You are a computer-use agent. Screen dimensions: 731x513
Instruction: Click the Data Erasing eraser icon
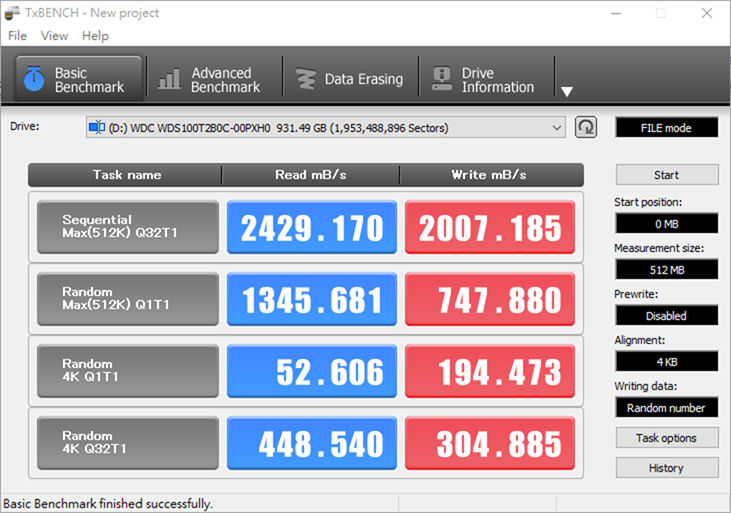(x=305, y=79)
